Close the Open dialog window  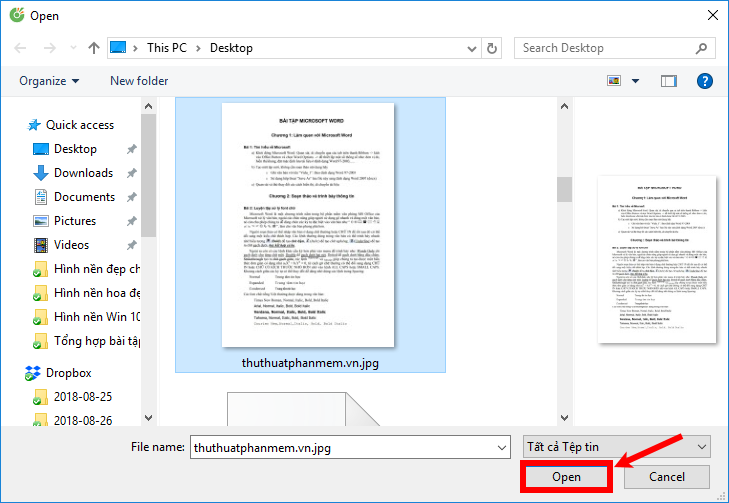coord(712,15)
